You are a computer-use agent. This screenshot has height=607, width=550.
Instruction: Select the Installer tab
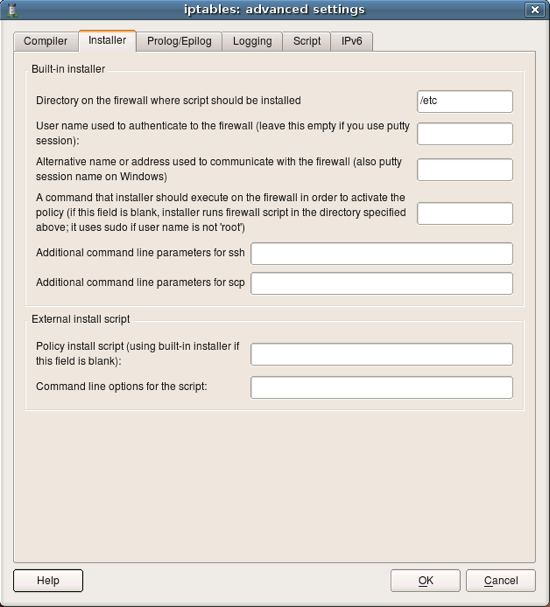click(107, 40)
